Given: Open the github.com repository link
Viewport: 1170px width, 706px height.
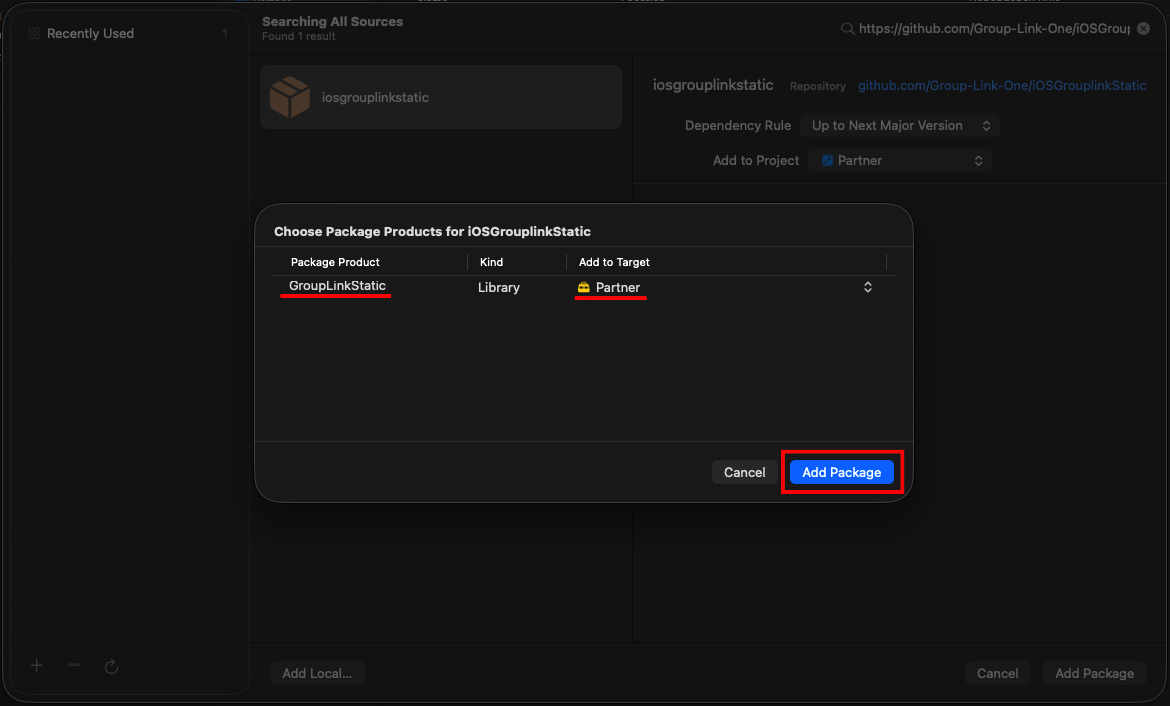Looking at the screenshot, I should [1001, 86].
